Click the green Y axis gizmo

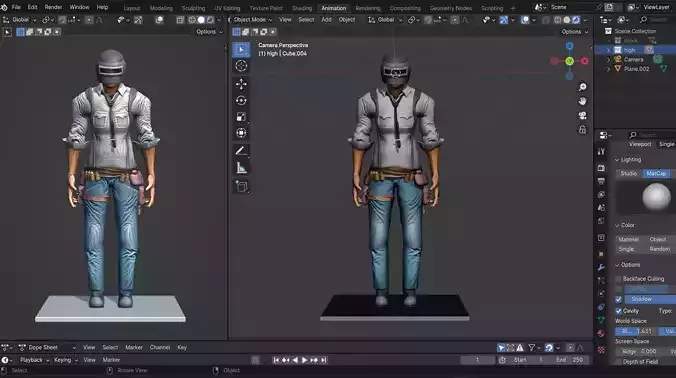point(570,61)
